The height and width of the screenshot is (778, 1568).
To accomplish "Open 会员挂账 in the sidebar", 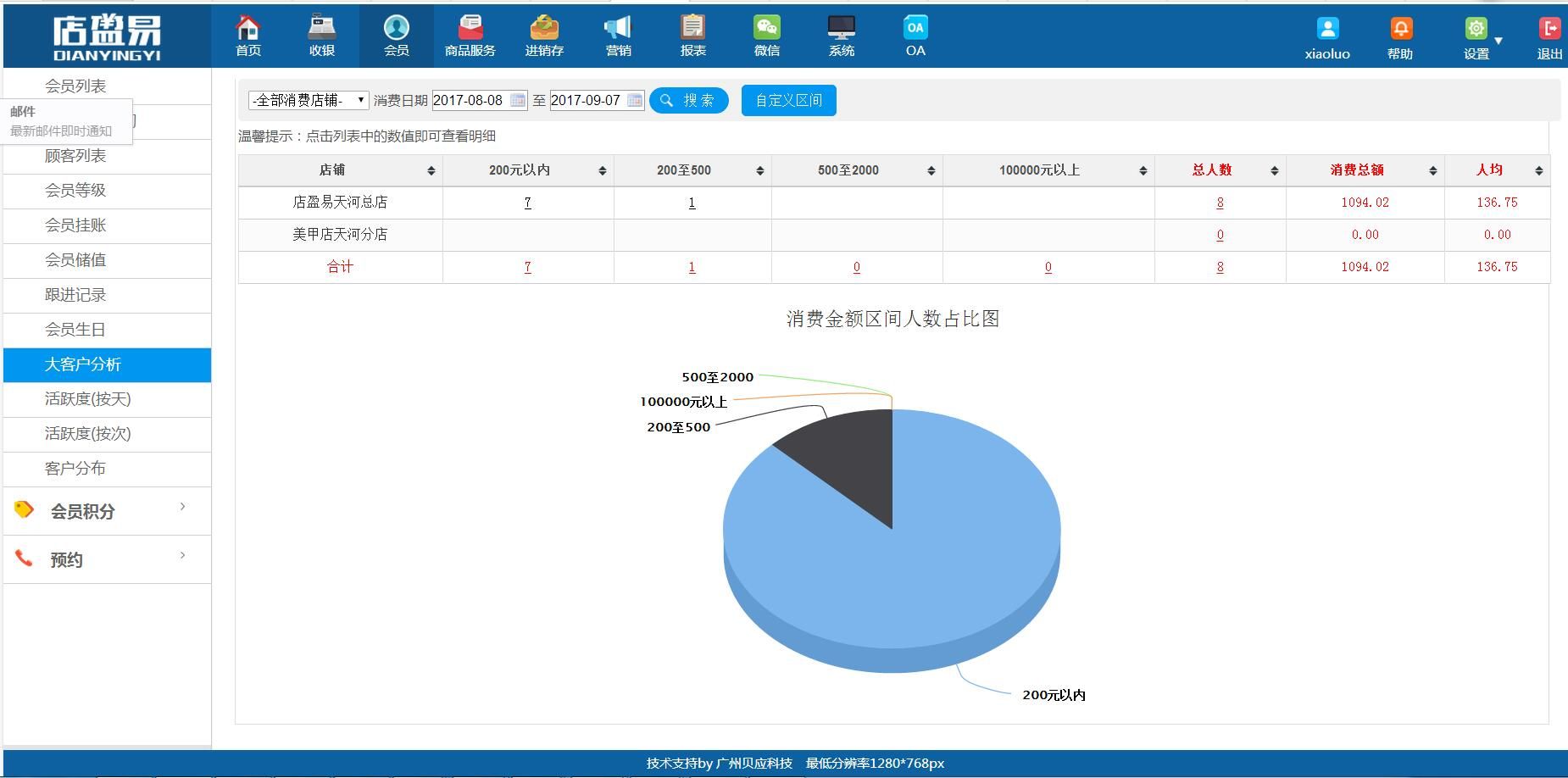I will point(75,225).
